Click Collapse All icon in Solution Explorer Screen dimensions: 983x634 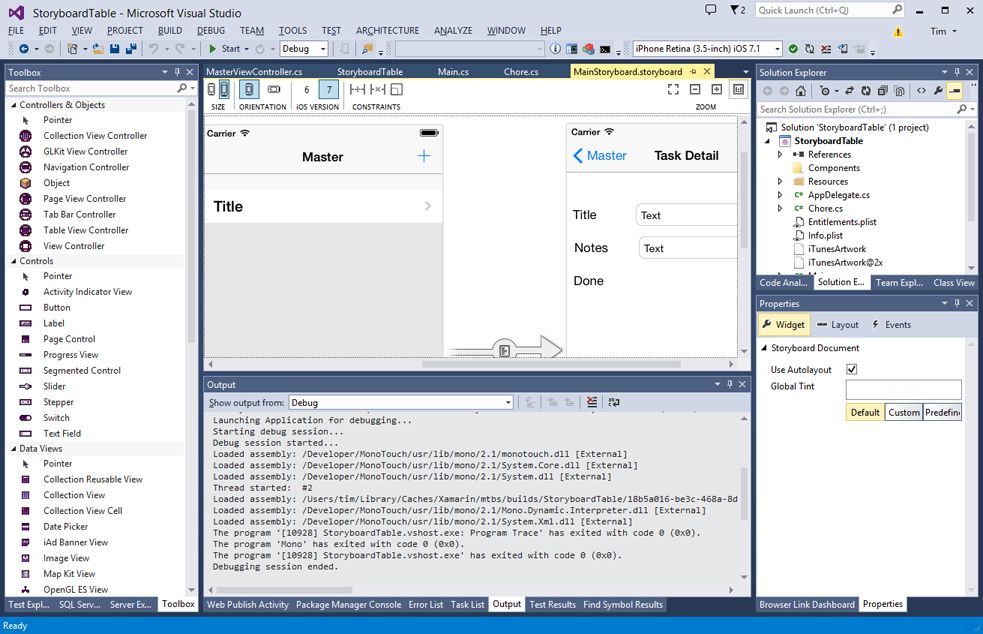(883, 91)
